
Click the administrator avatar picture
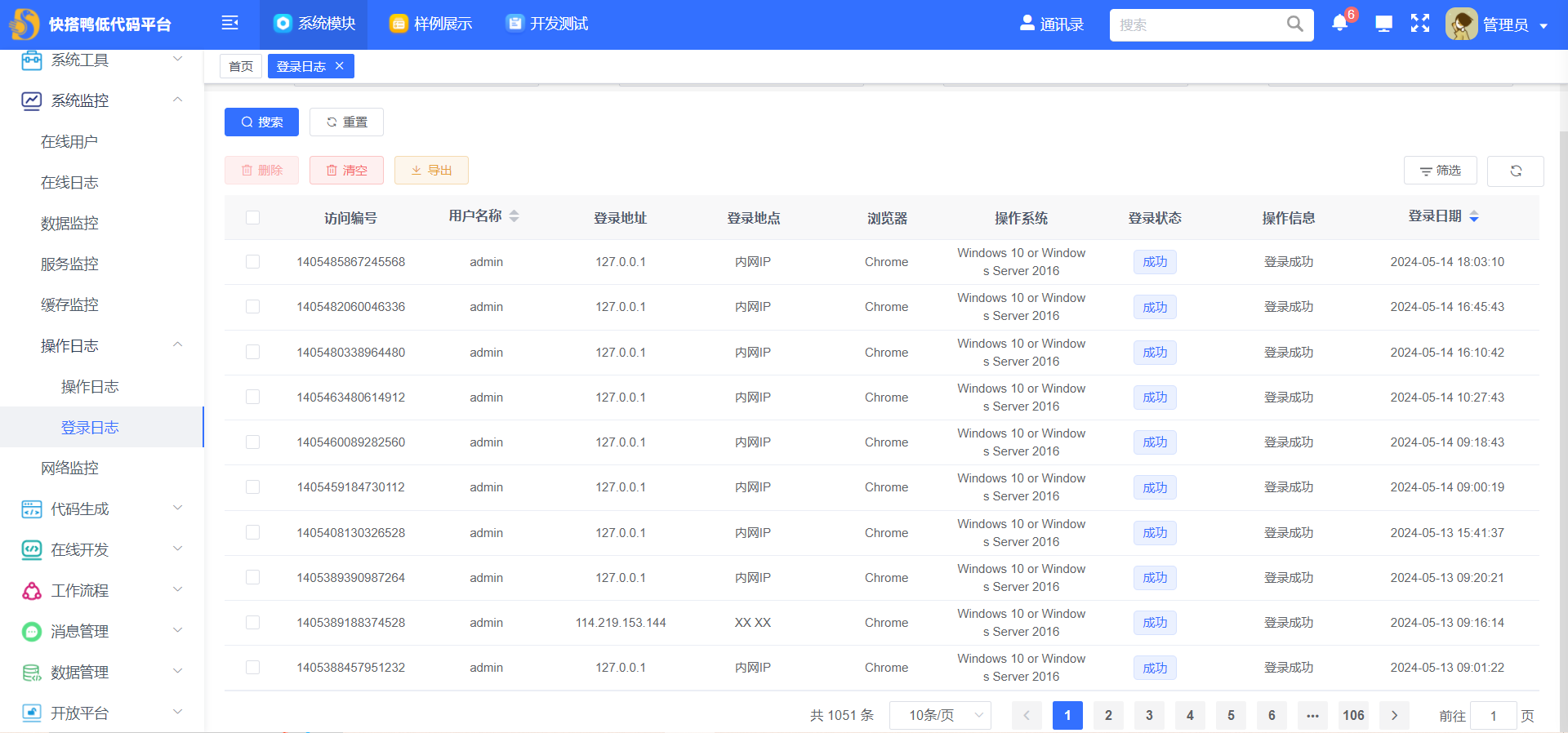1462,24
